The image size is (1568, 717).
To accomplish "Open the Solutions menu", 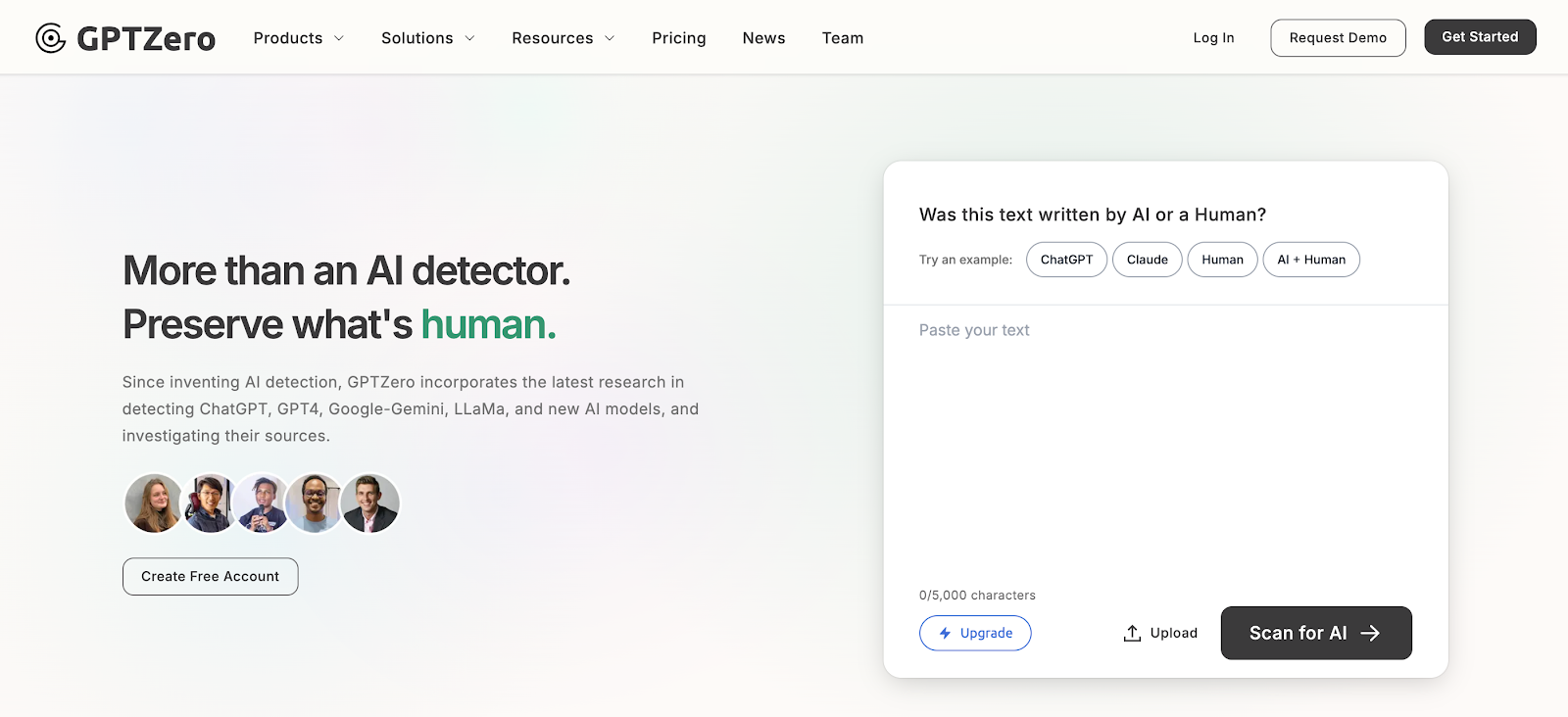I will (428, 38).
